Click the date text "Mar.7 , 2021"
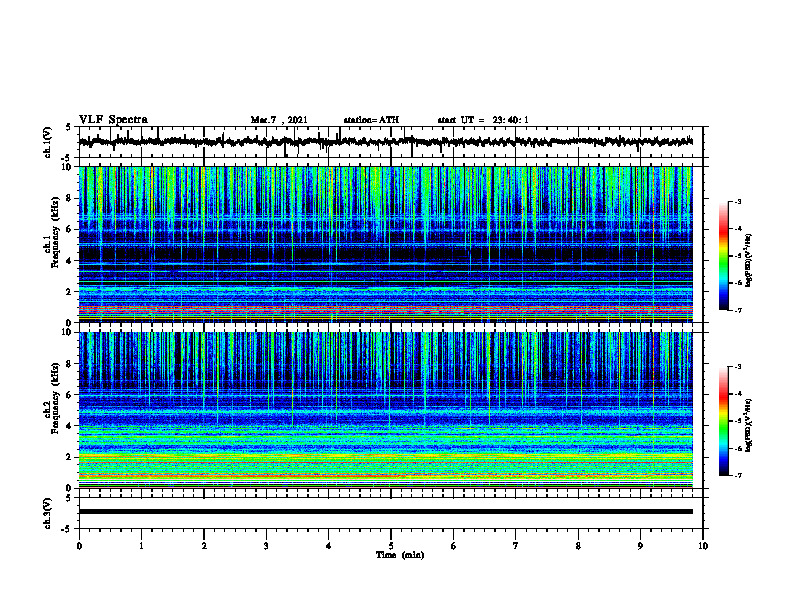Screen dimensions: 792x612 pyautogui.click(x=279, y=120)
